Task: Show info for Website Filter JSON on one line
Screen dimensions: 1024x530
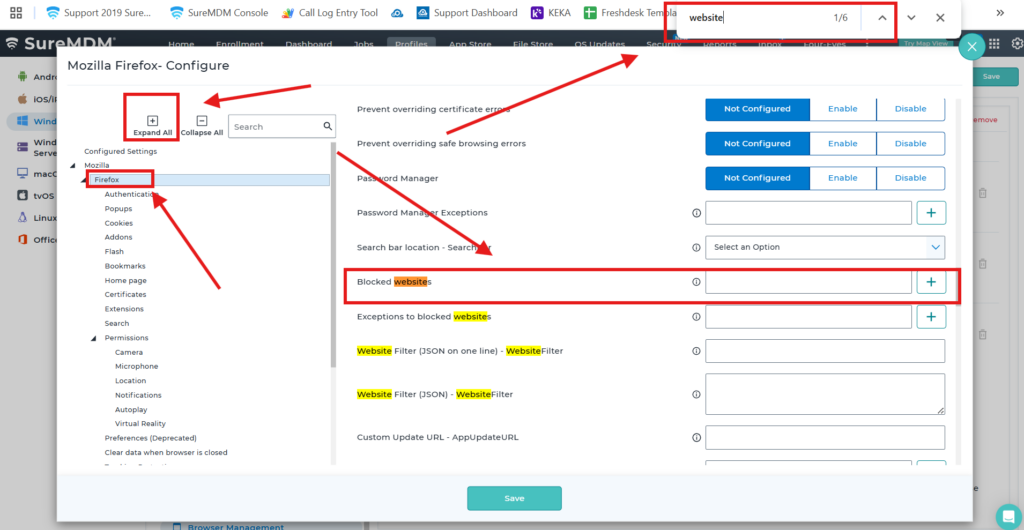Action: tap(696, 351)
